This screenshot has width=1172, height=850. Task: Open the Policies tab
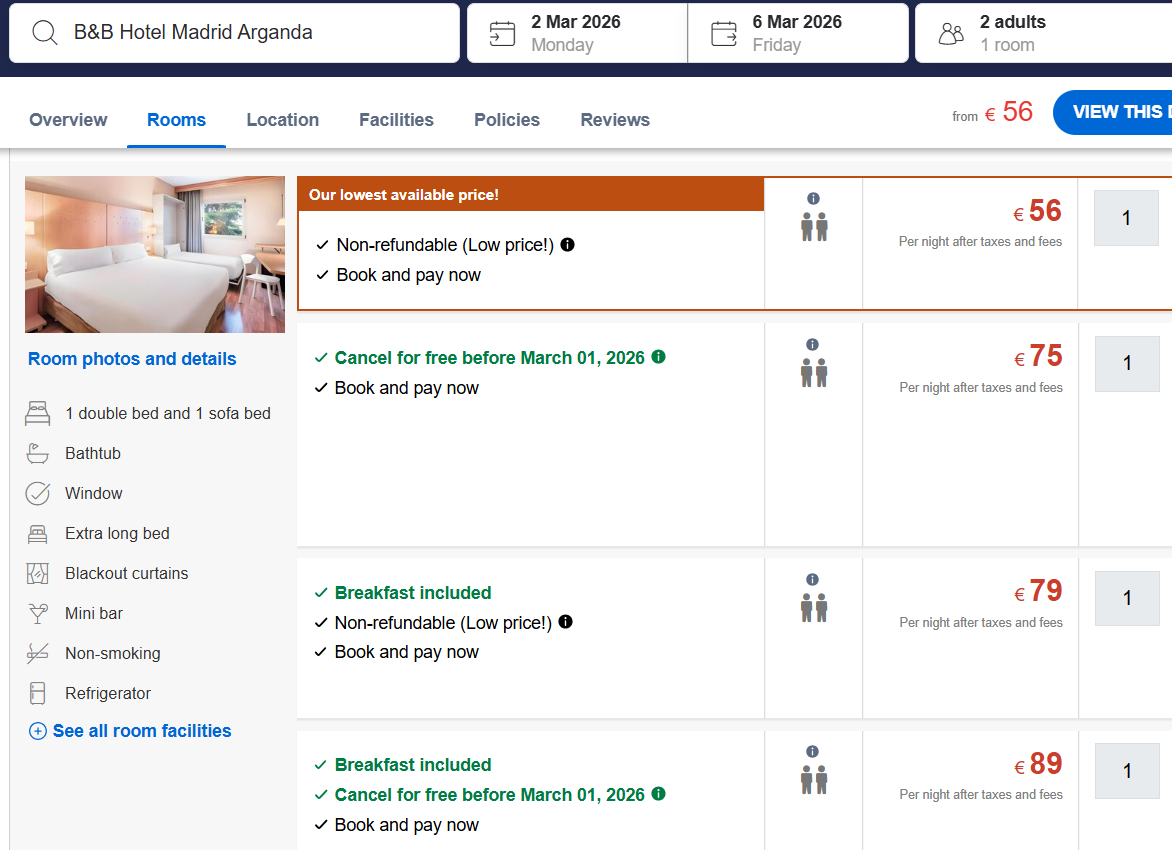507,120
